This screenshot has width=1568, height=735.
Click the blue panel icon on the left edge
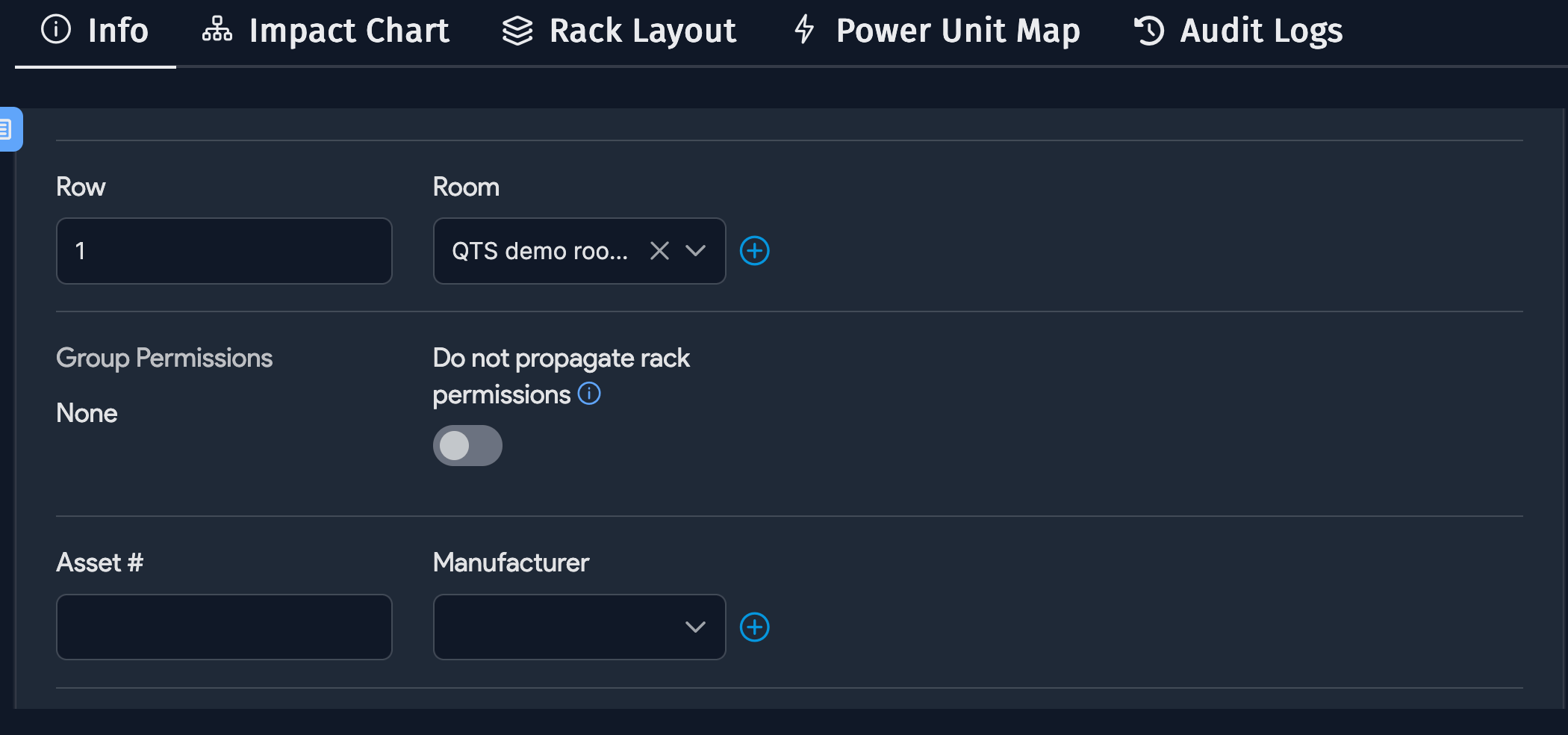[9, 128]
